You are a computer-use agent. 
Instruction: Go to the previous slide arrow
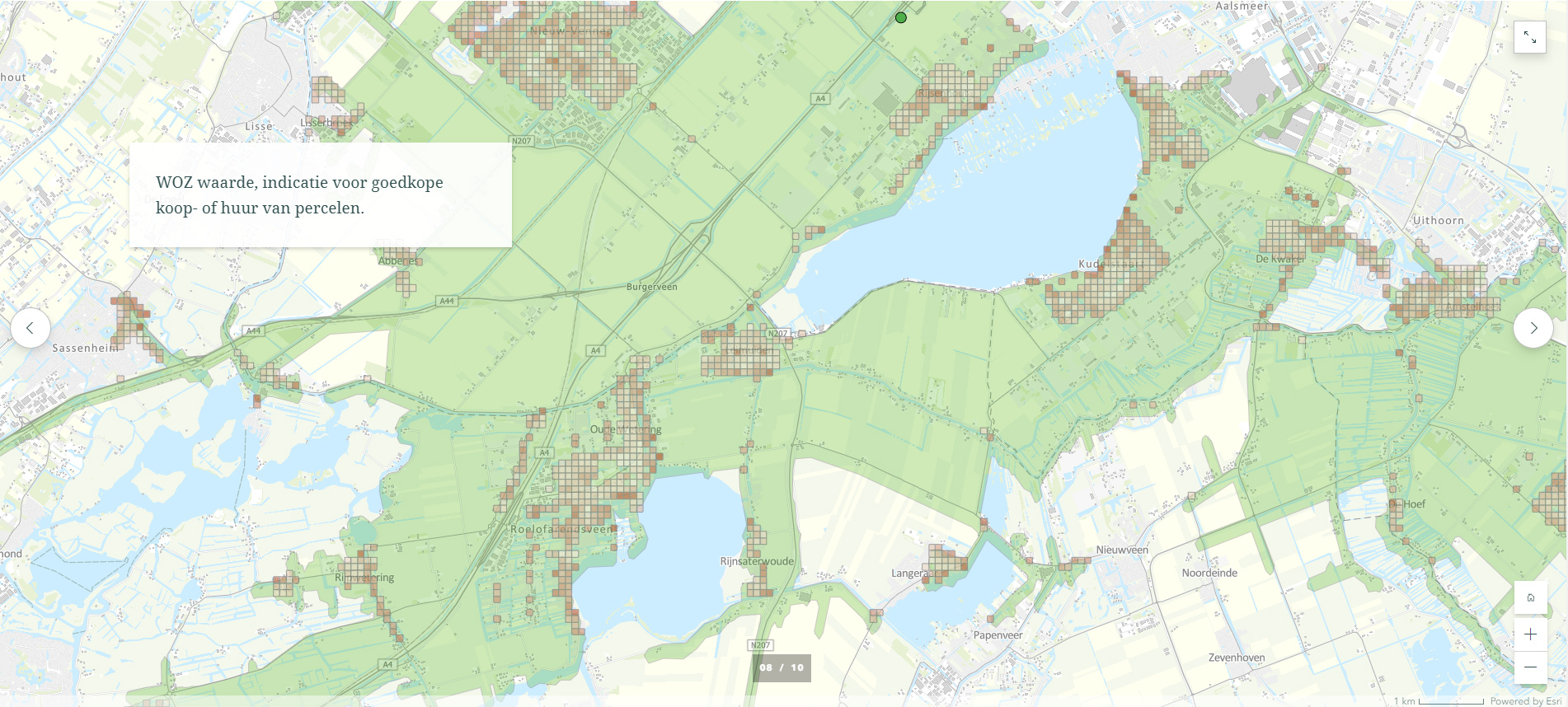[x=31, y=328]
